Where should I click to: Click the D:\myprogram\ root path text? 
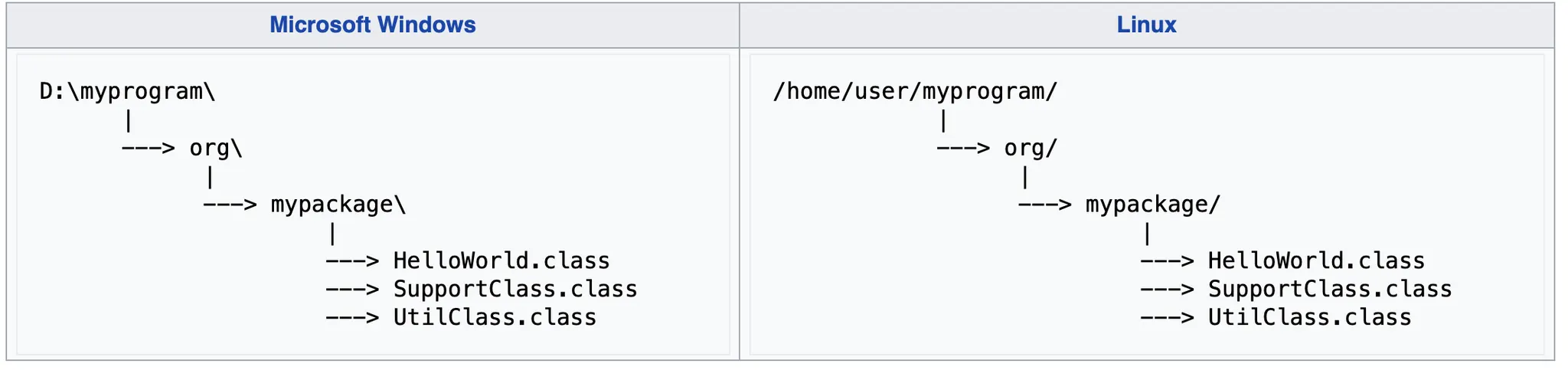click(x=127, y=92)
